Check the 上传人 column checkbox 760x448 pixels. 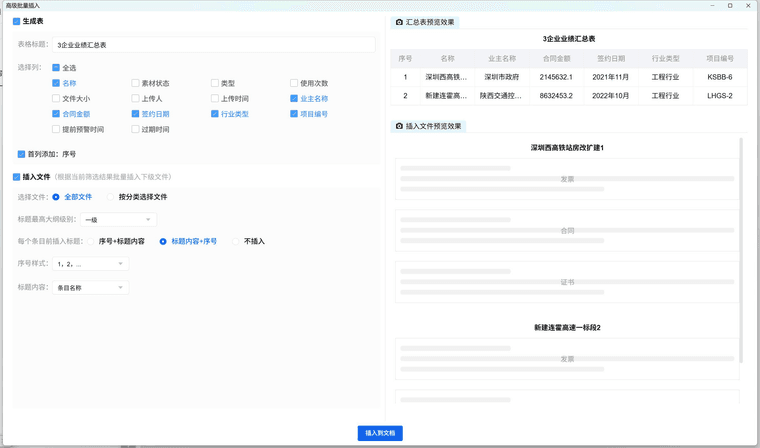[x=135, y=98]
